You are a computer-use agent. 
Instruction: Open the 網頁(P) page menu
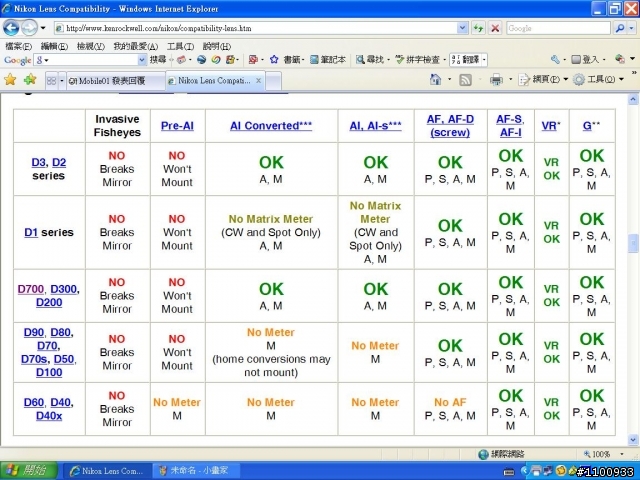tap(543, 80)
